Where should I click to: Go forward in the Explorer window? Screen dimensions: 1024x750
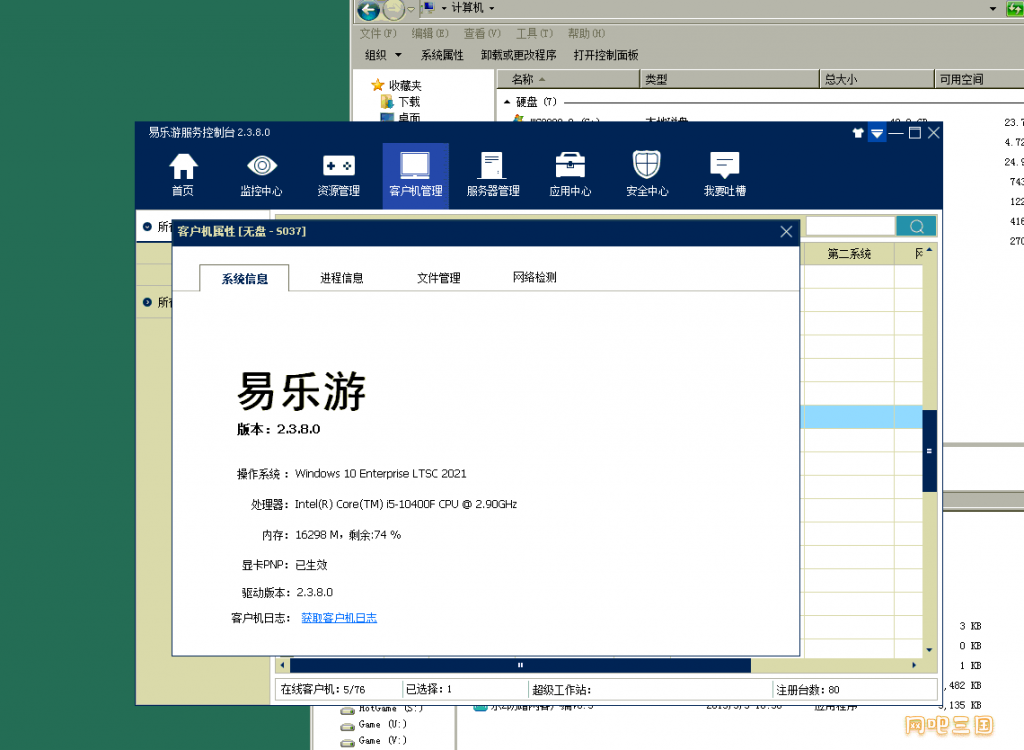click(x=393, y=10)
